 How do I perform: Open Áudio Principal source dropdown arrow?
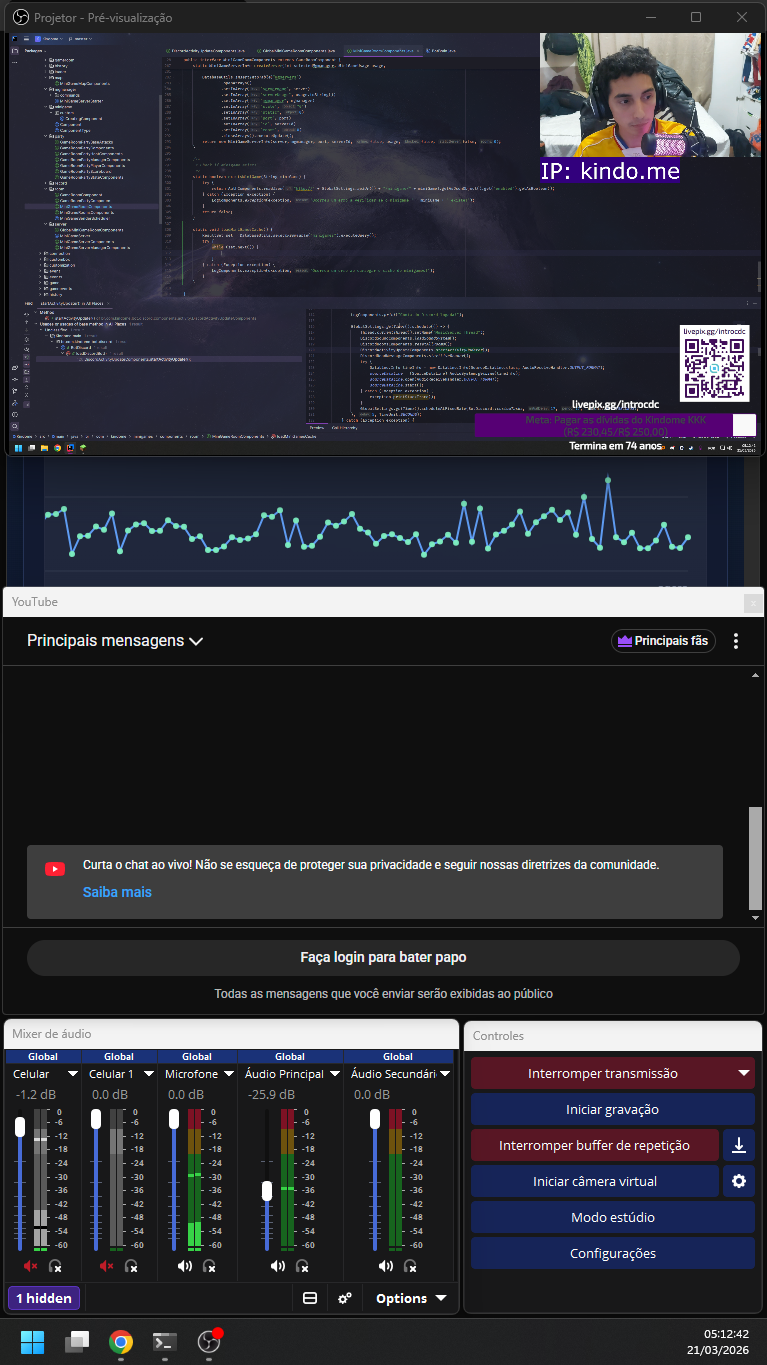(x=333, y=1074)
